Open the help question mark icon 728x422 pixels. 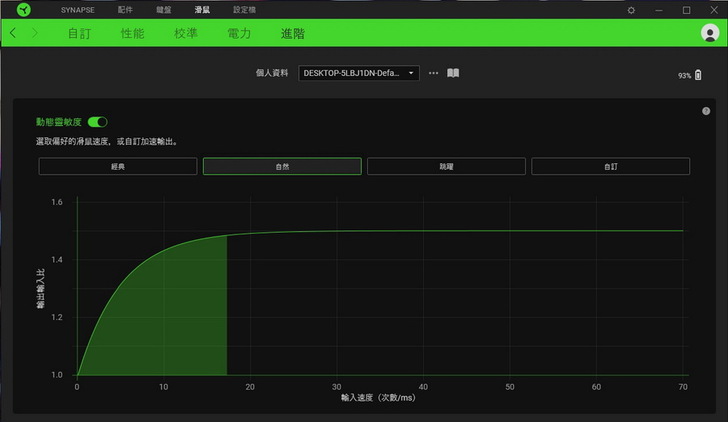click(706, 111)
